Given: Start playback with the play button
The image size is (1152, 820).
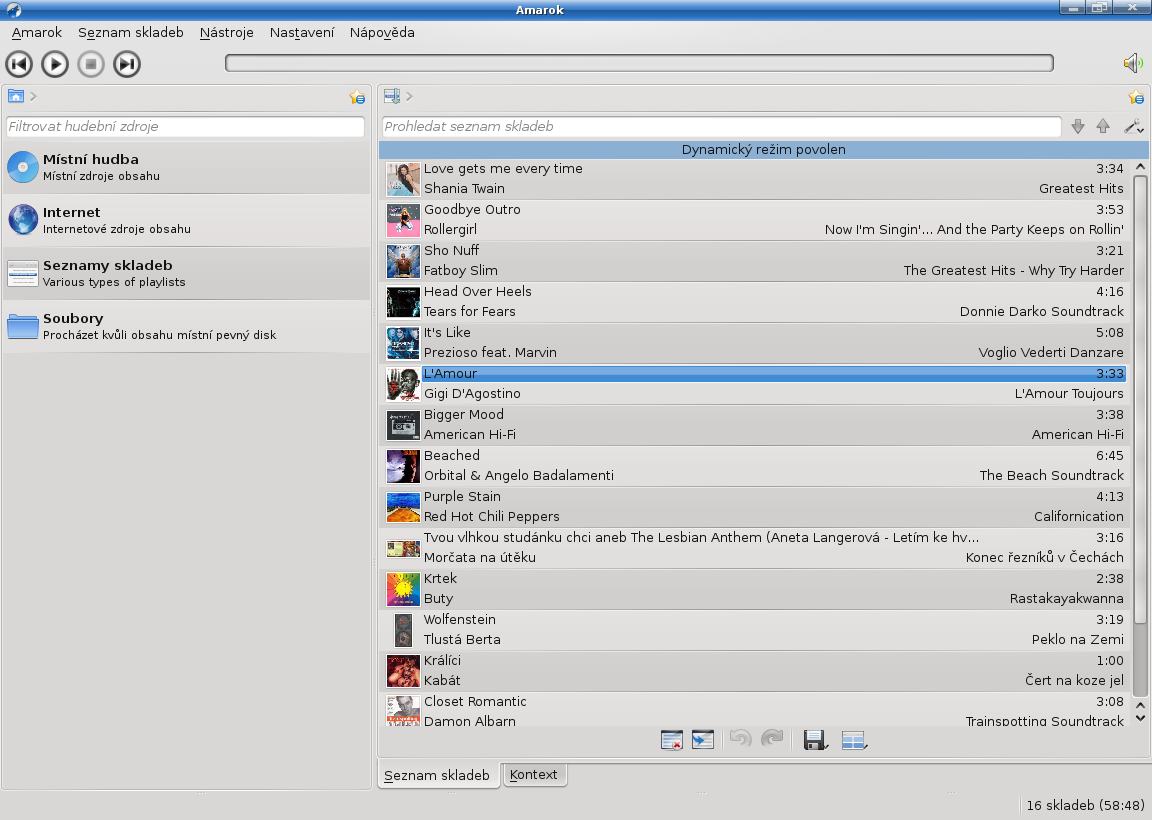Looking at the screenshot, I should (55, 64).
